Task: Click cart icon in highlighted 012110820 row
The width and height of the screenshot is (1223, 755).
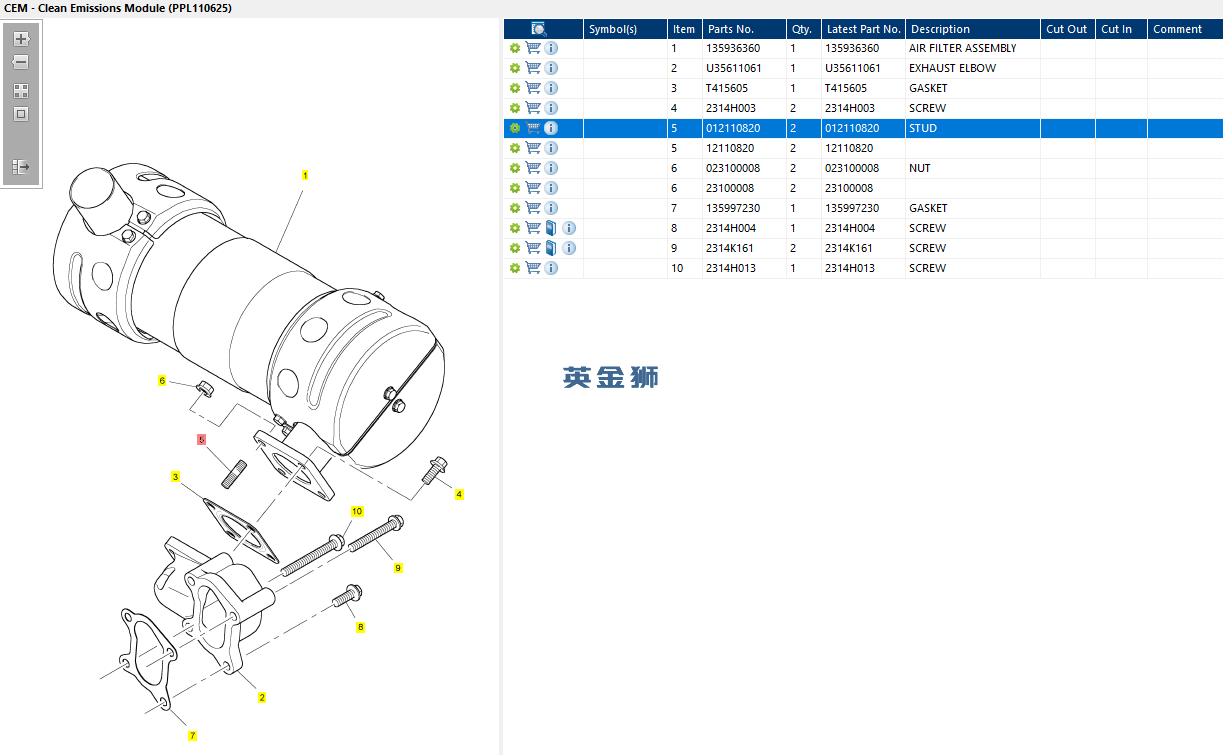Action: pyautogui.click(x=533, y=128)
